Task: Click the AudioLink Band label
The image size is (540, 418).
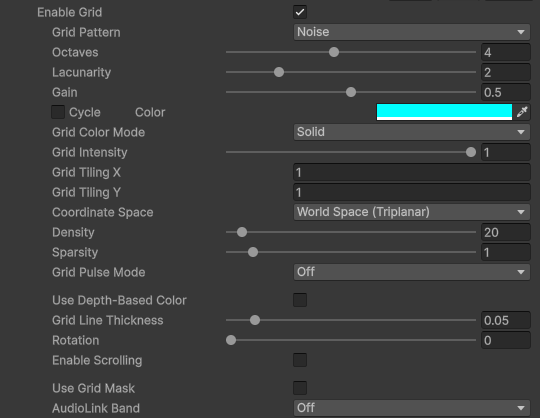Action: tap(96, 408)
